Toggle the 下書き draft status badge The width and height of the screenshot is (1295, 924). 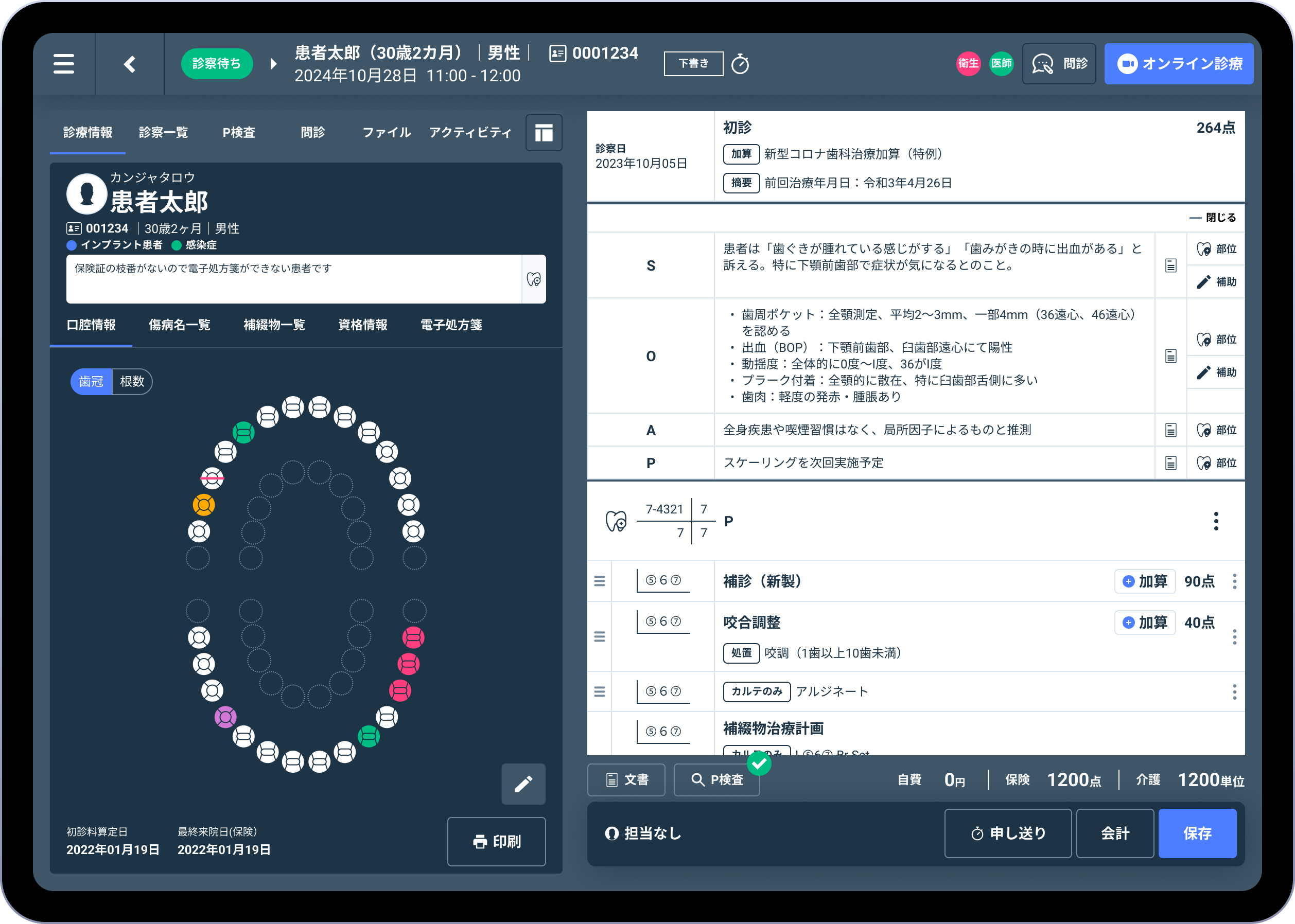pos(693,64)
